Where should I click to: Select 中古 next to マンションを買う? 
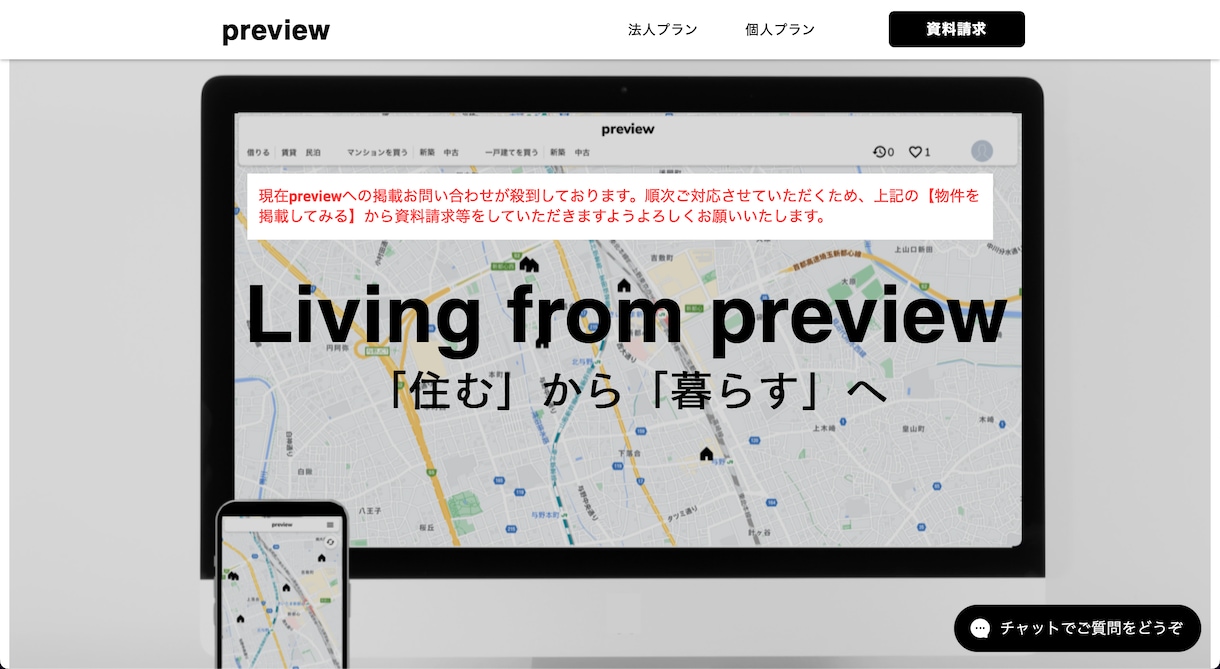pos(451,153)
